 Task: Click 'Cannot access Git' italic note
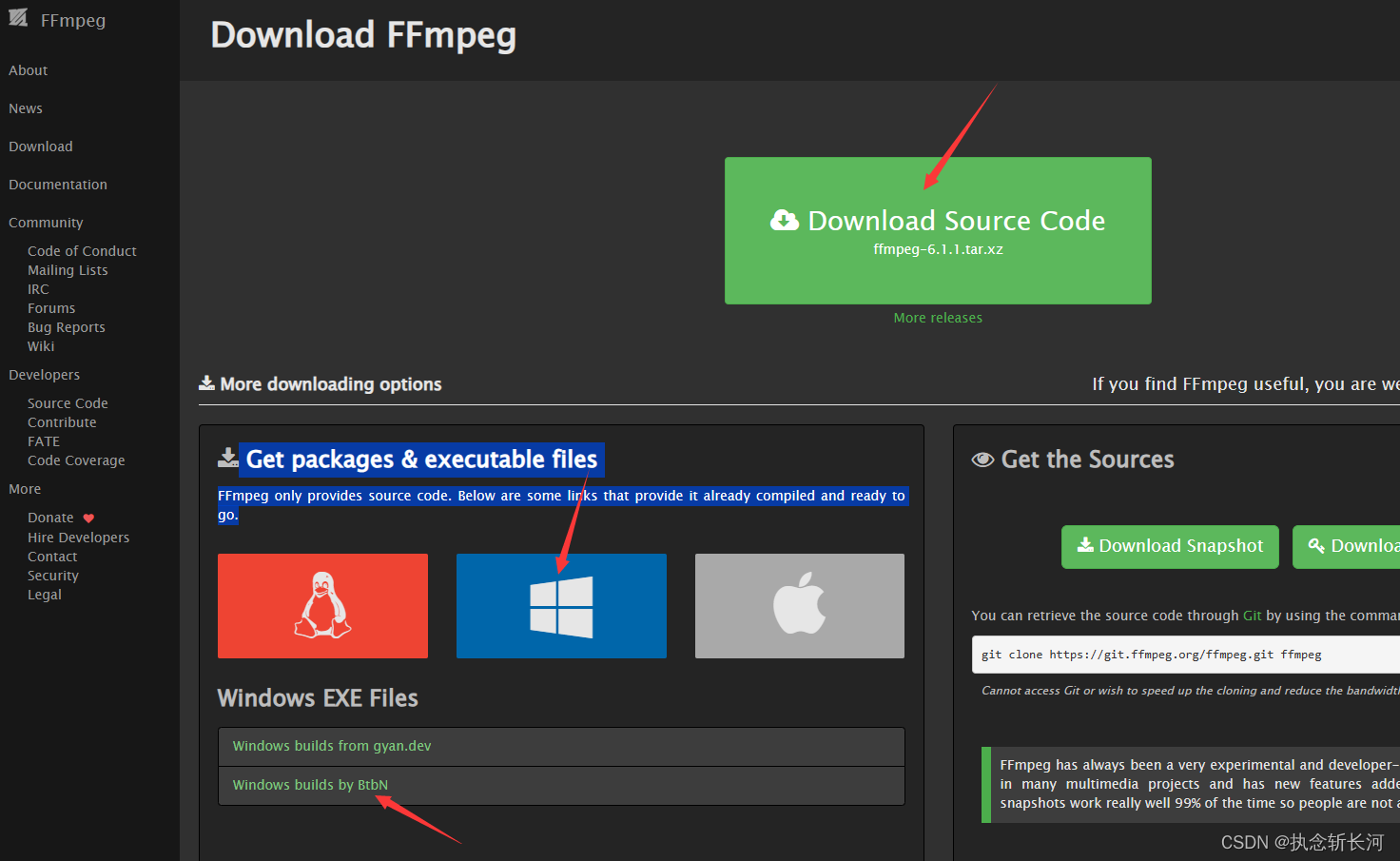(x=1190, y=691)
